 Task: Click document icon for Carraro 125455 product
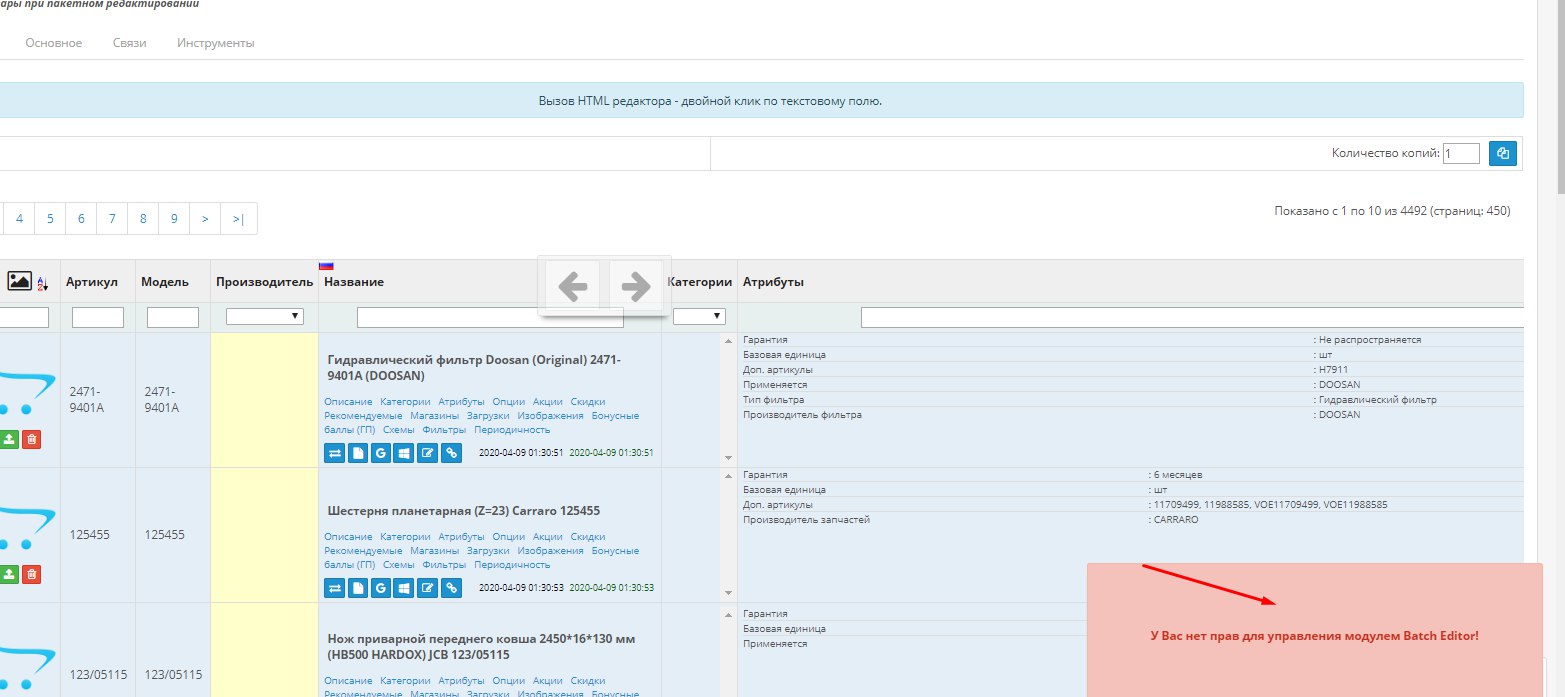coord(358,588)
